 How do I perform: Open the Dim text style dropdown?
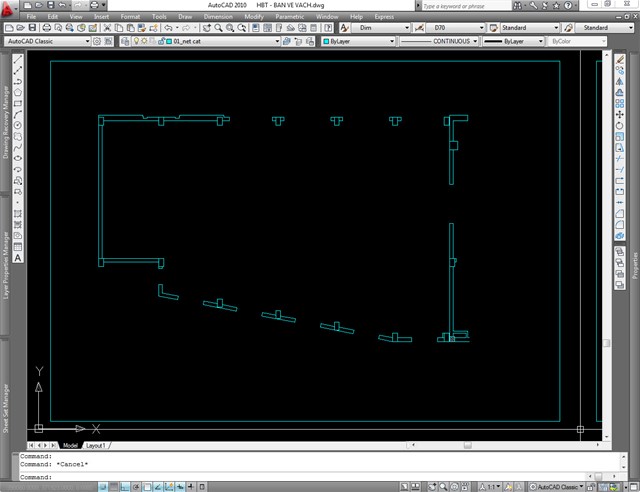point(381,28)
